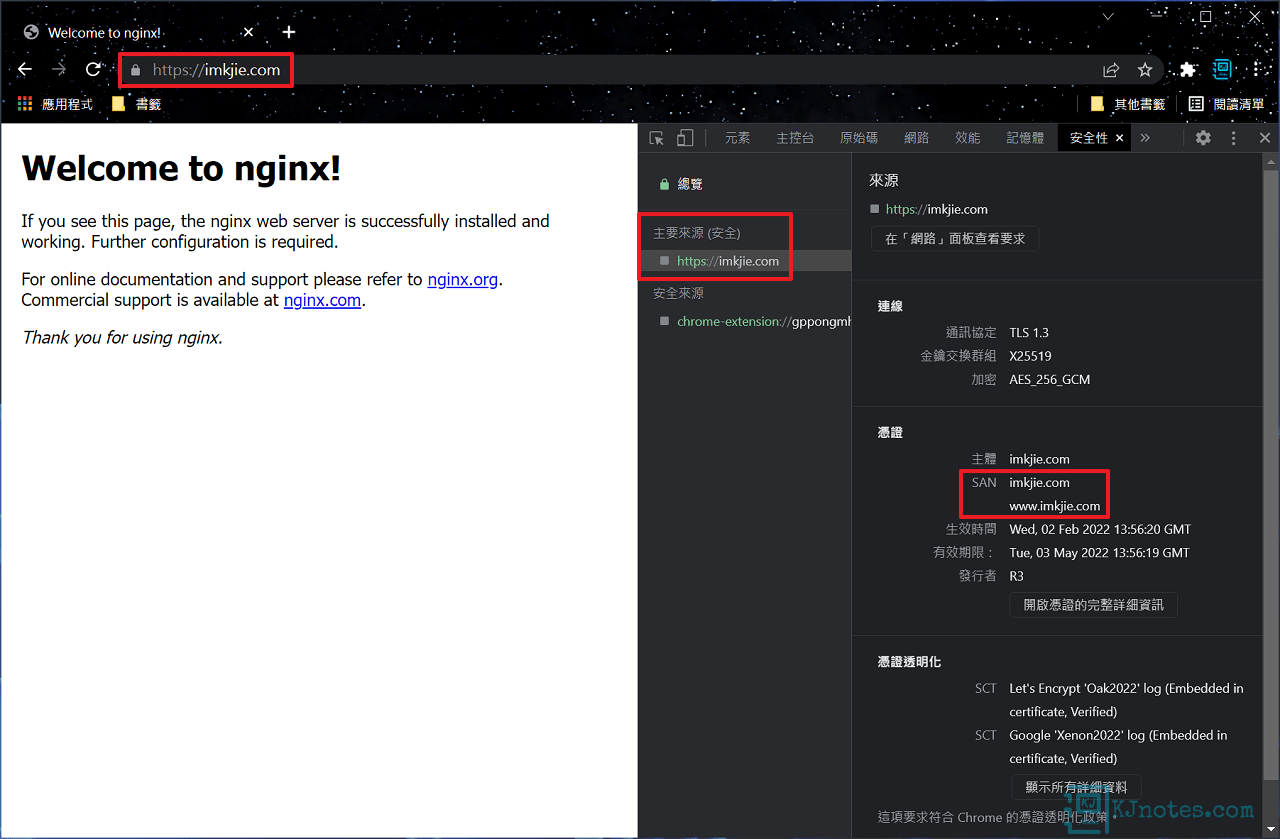Screen dimensions: 1280x839
Task: Switch to the 網路 tab
Action: [x=916, y=138]
